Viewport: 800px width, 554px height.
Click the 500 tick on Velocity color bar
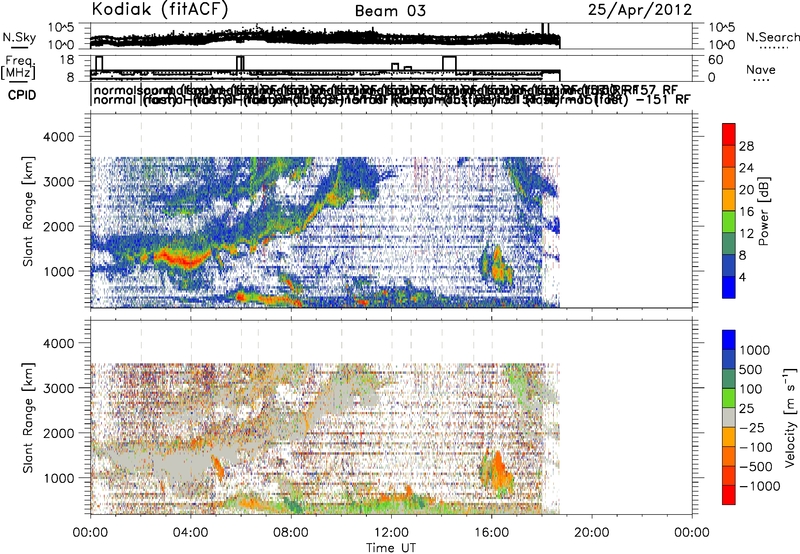(751, 369)
